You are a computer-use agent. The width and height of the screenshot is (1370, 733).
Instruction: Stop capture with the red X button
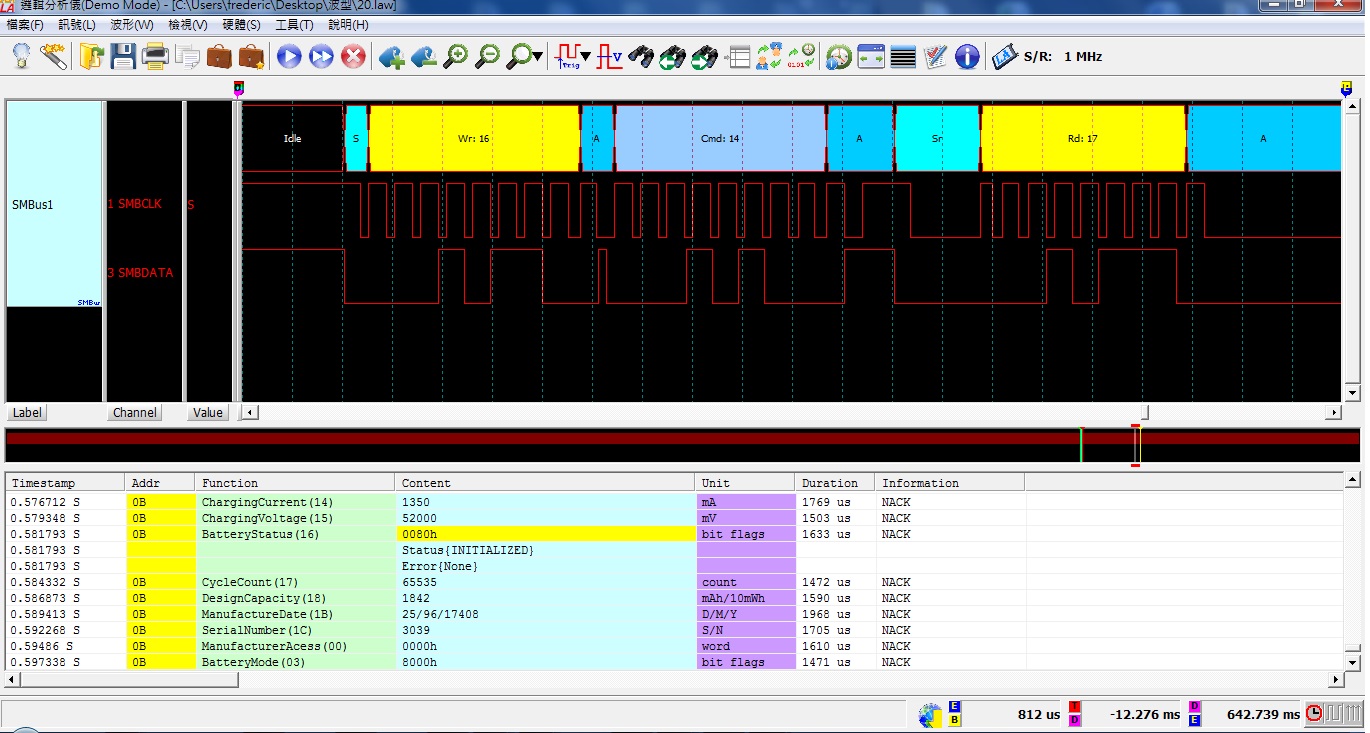click(x=353, y=56)
